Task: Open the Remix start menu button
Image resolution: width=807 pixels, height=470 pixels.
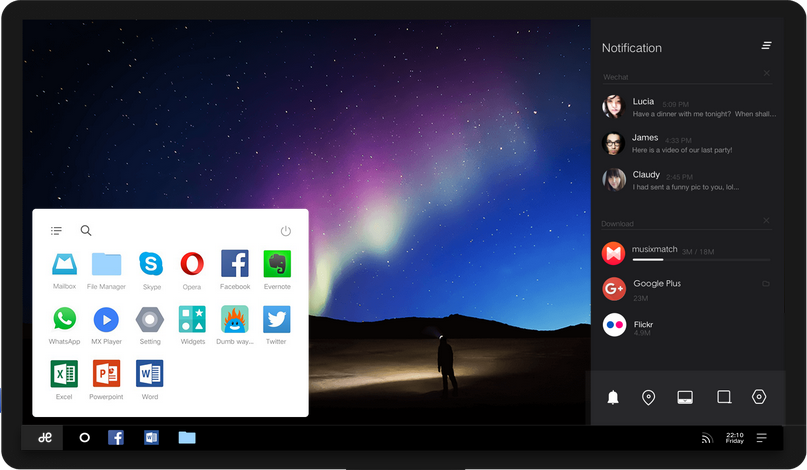Action: point(45,437)
